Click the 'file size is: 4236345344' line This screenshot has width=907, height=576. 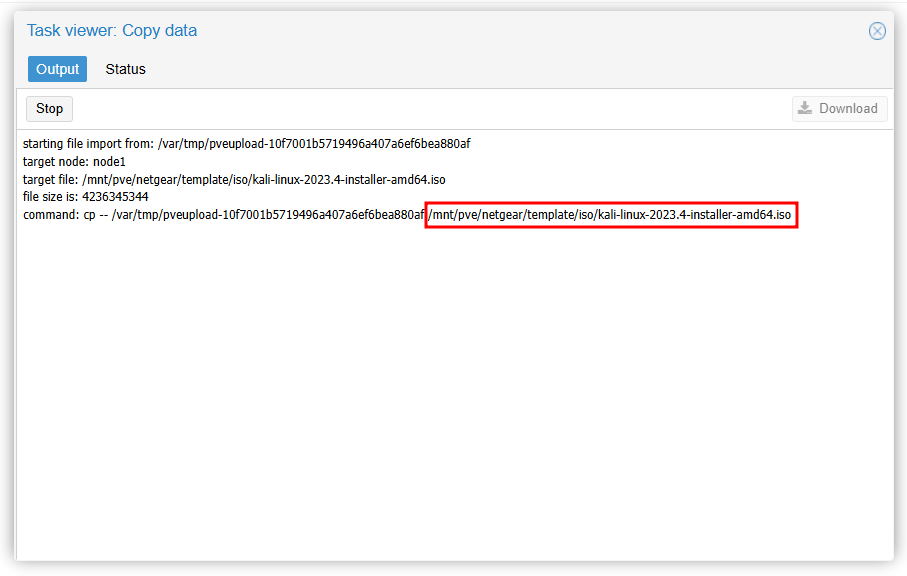(x=86, y=197)
